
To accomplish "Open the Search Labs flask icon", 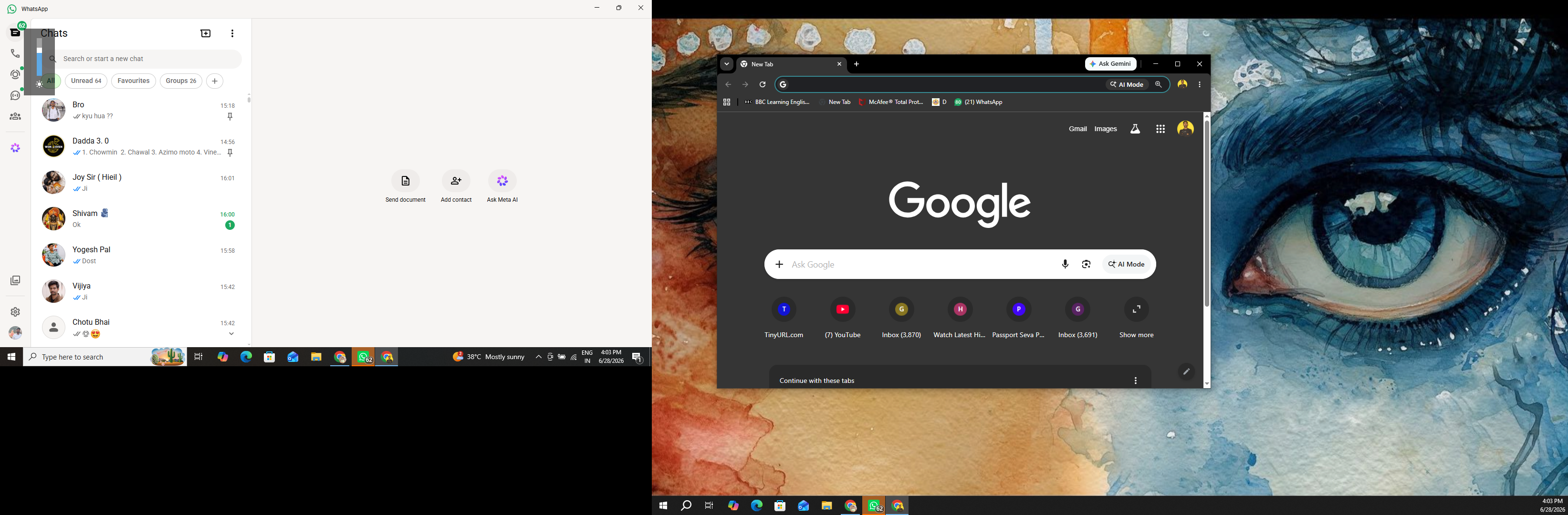I will (x=1135, y=129).
